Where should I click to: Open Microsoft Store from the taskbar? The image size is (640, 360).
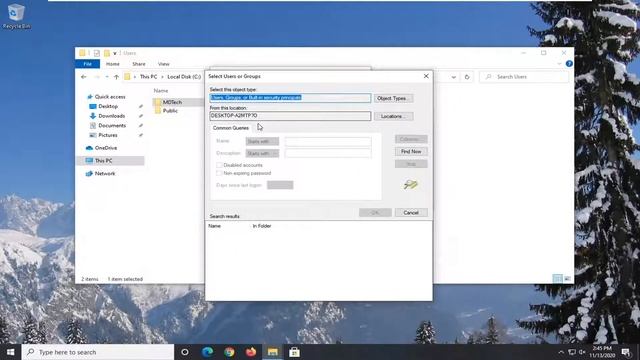pos(294,352)
